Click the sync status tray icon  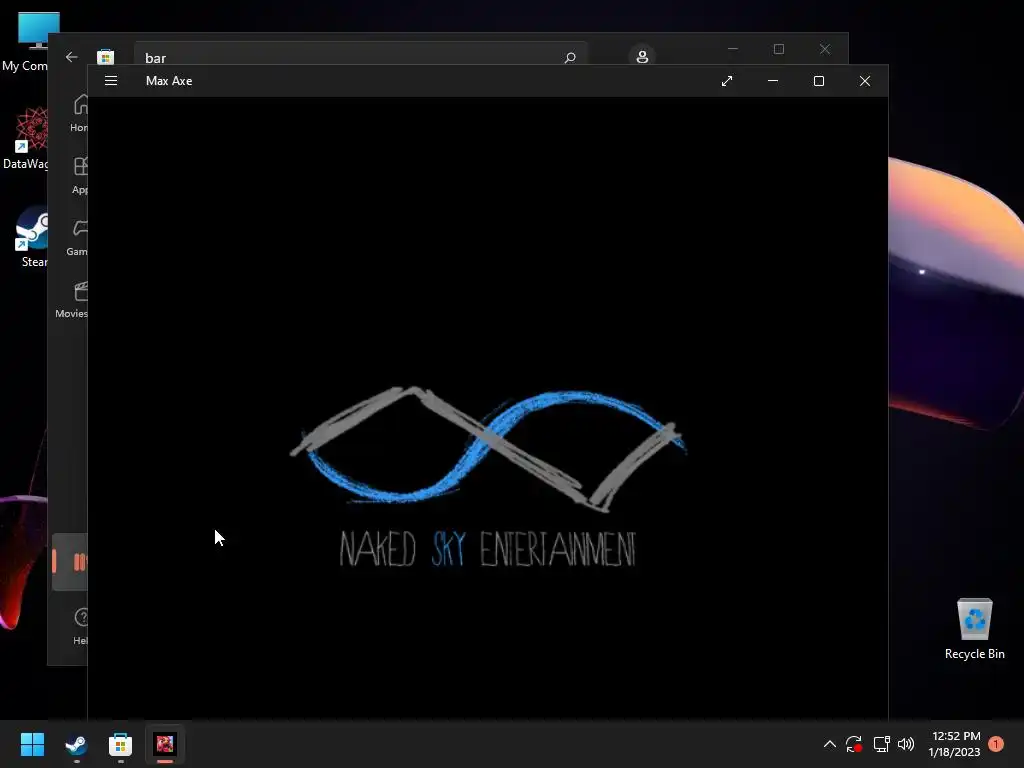[x=854, y=744]
